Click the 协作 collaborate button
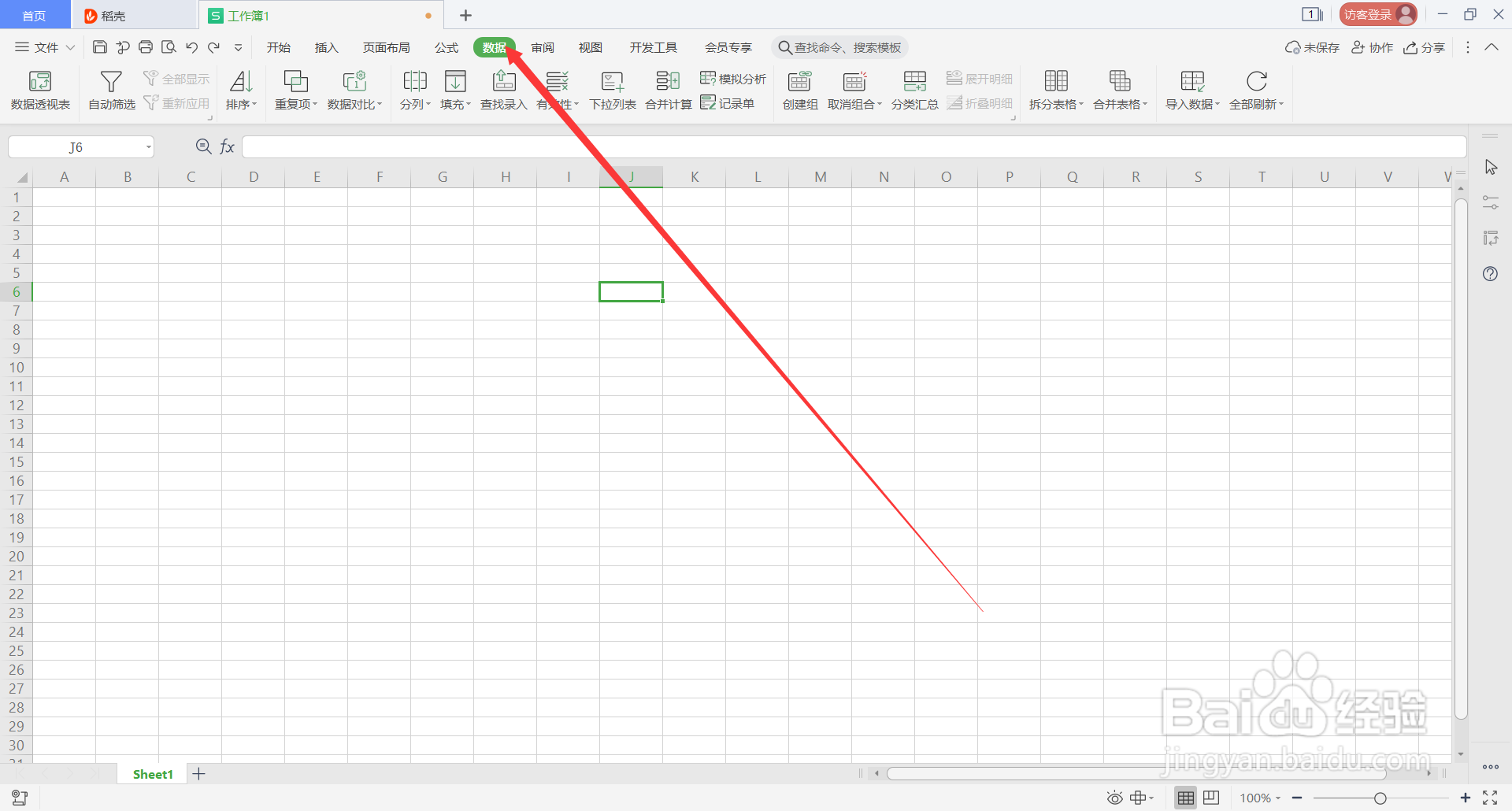The height and width of the screenshot is (811, 1512). tap(1372, 47)
